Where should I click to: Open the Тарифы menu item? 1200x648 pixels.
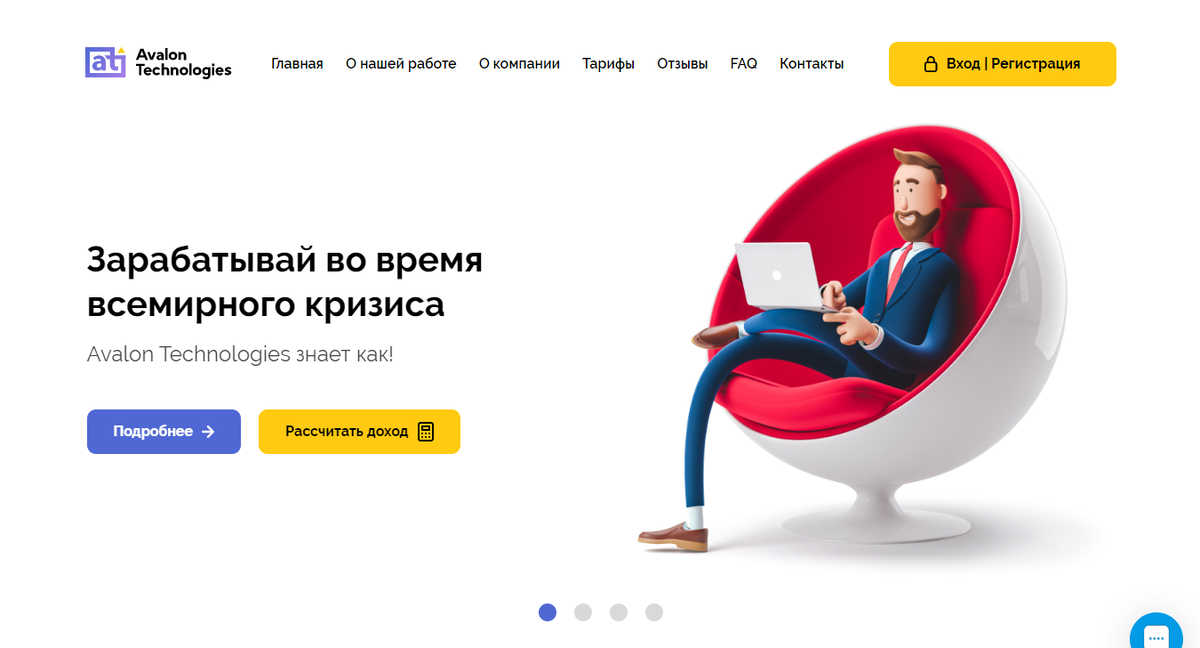(608, 64)
